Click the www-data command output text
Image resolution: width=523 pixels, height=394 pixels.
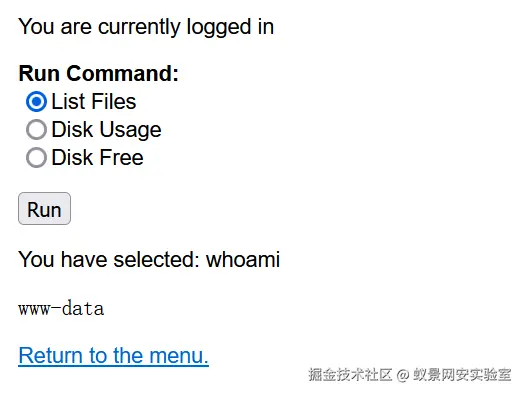[61, 309]
